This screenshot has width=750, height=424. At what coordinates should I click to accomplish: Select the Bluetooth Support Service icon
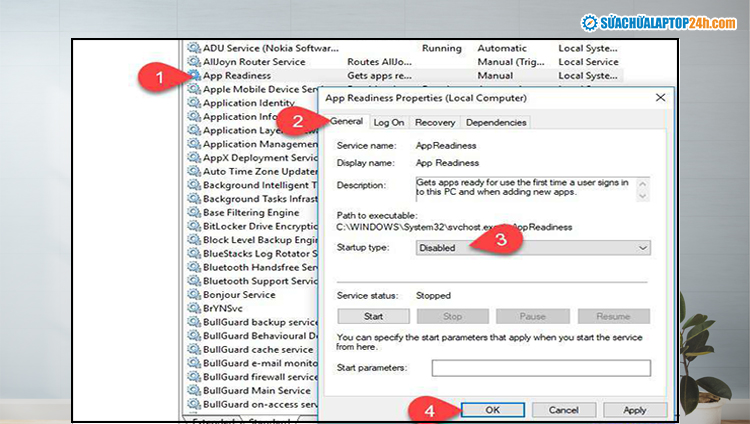194,281
